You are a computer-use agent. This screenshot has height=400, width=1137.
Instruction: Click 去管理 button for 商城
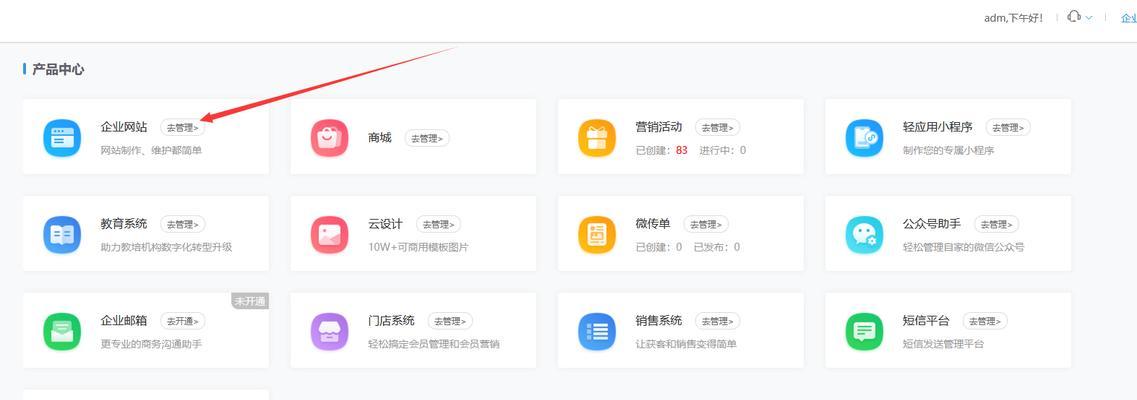tap(427, 138)
